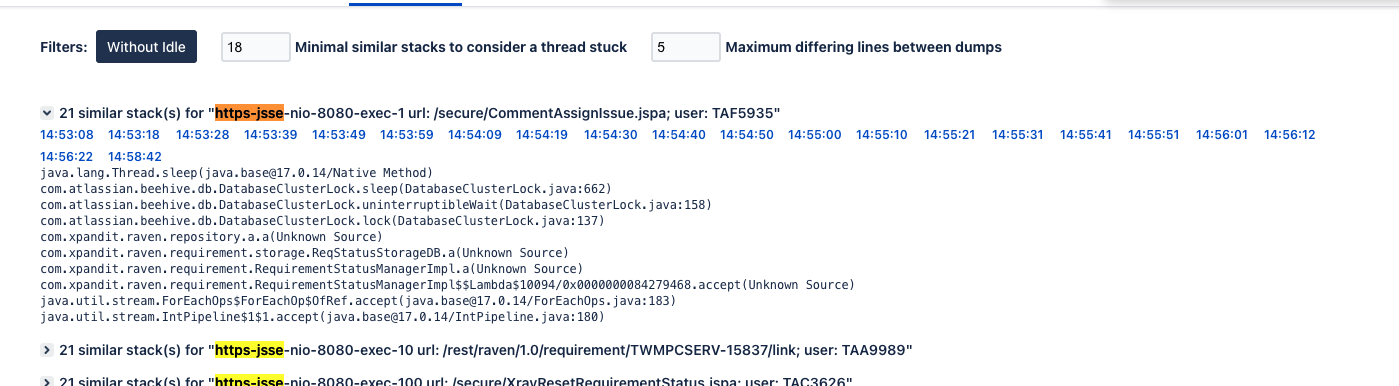Open the 14:53:39 thread dump
This screenshot has height=386, width=1399.
point(270,135)
